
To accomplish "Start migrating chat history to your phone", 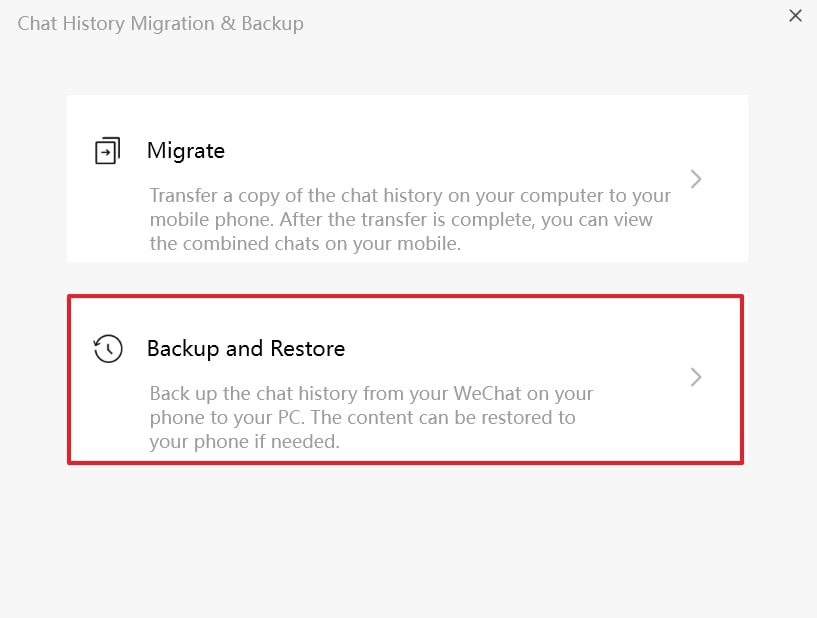I will click(407, 177).
